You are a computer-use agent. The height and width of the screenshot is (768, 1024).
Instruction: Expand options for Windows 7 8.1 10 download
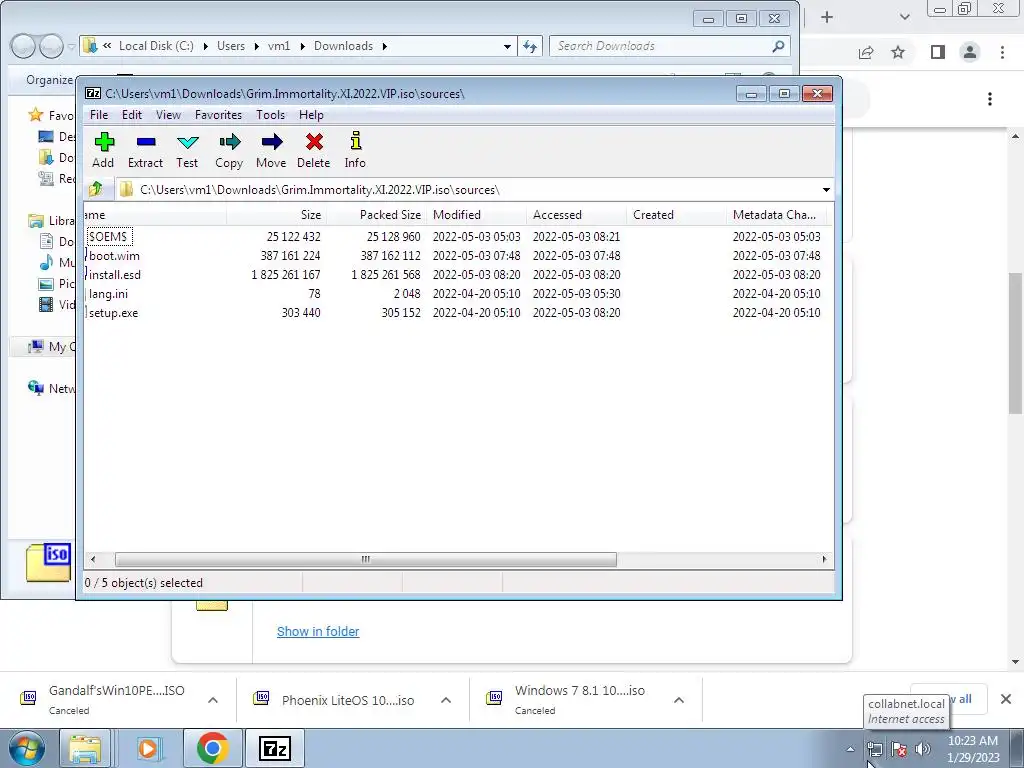pyautogui.click(x=679, y=700)
